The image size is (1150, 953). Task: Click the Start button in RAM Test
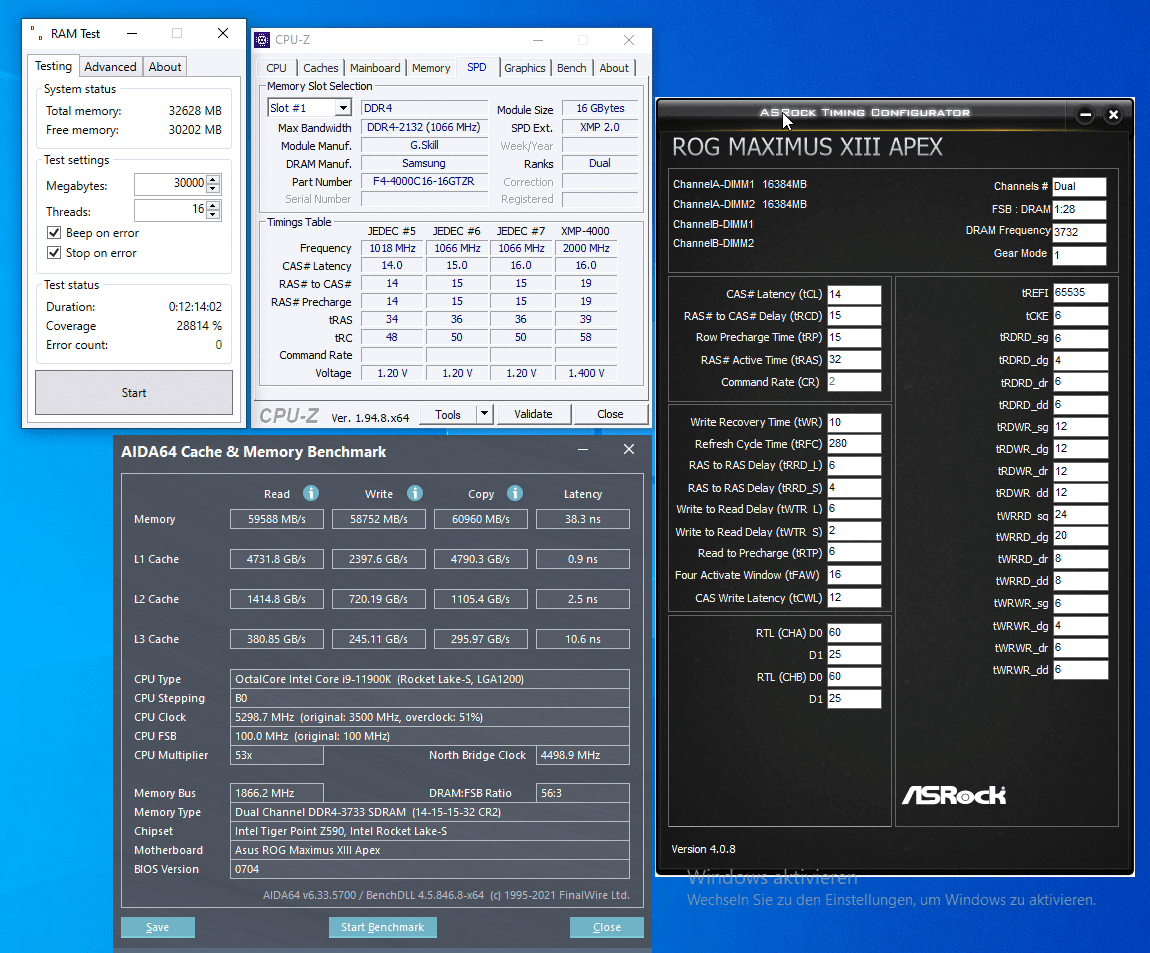coord(134,392)
